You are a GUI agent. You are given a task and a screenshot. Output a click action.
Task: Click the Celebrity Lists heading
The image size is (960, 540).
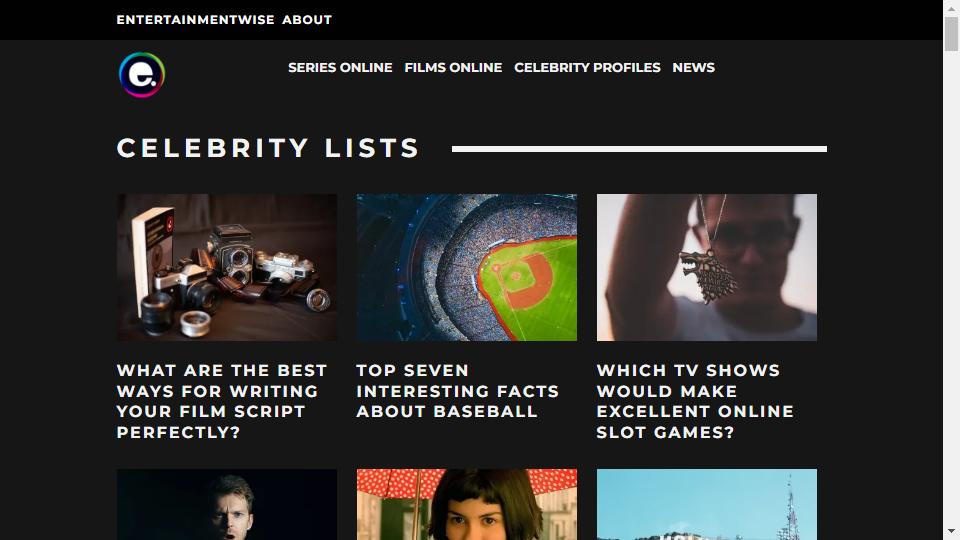[x=268, y=148]
